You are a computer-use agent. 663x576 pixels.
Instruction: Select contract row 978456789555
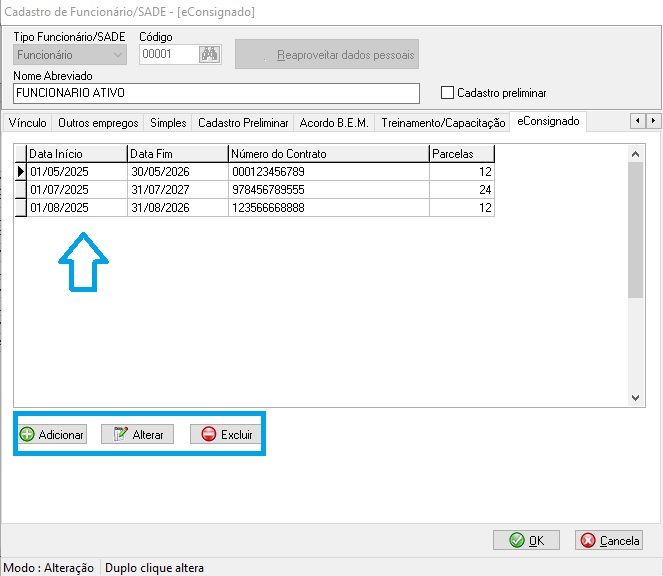326,190
